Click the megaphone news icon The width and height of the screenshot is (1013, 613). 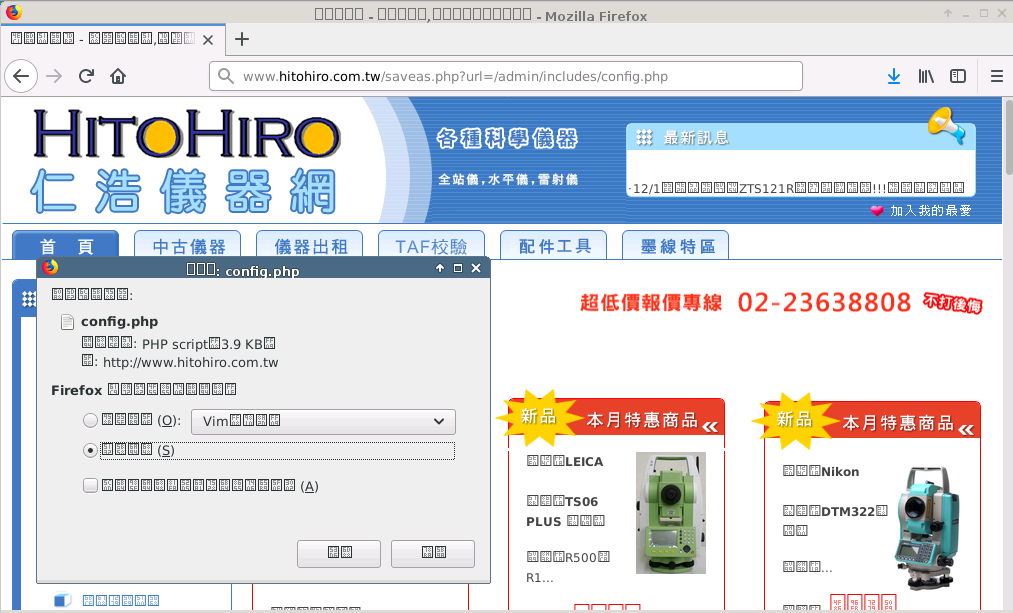coord(946,124)
